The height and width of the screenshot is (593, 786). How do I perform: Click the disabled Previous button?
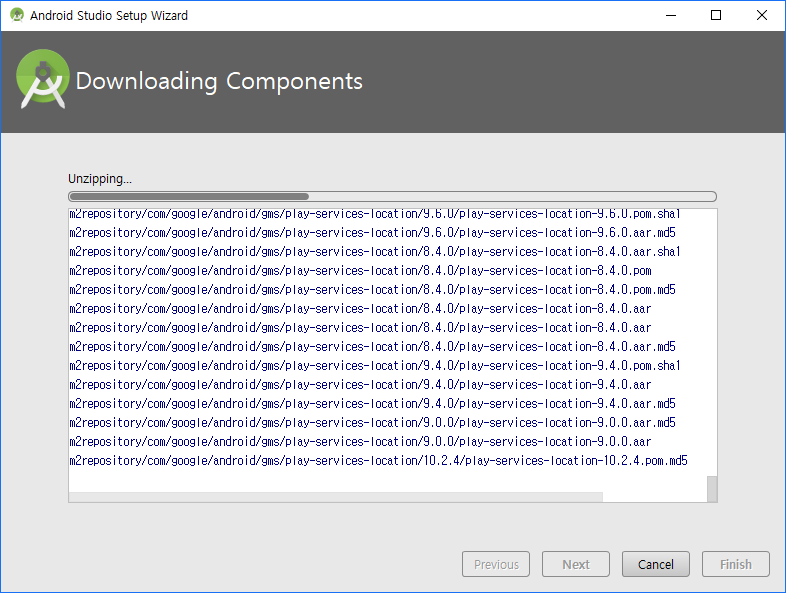pyautogui.click(x=496, y=564)
